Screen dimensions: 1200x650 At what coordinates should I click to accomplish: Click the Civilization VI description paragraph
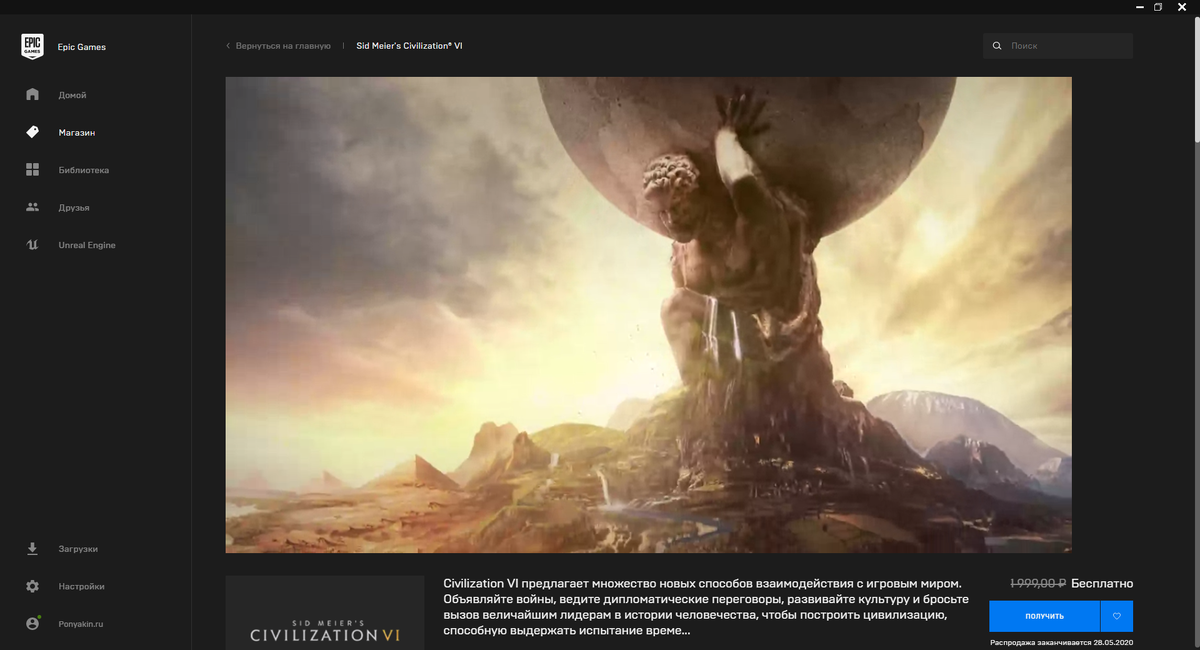click(x=706, y=607)
